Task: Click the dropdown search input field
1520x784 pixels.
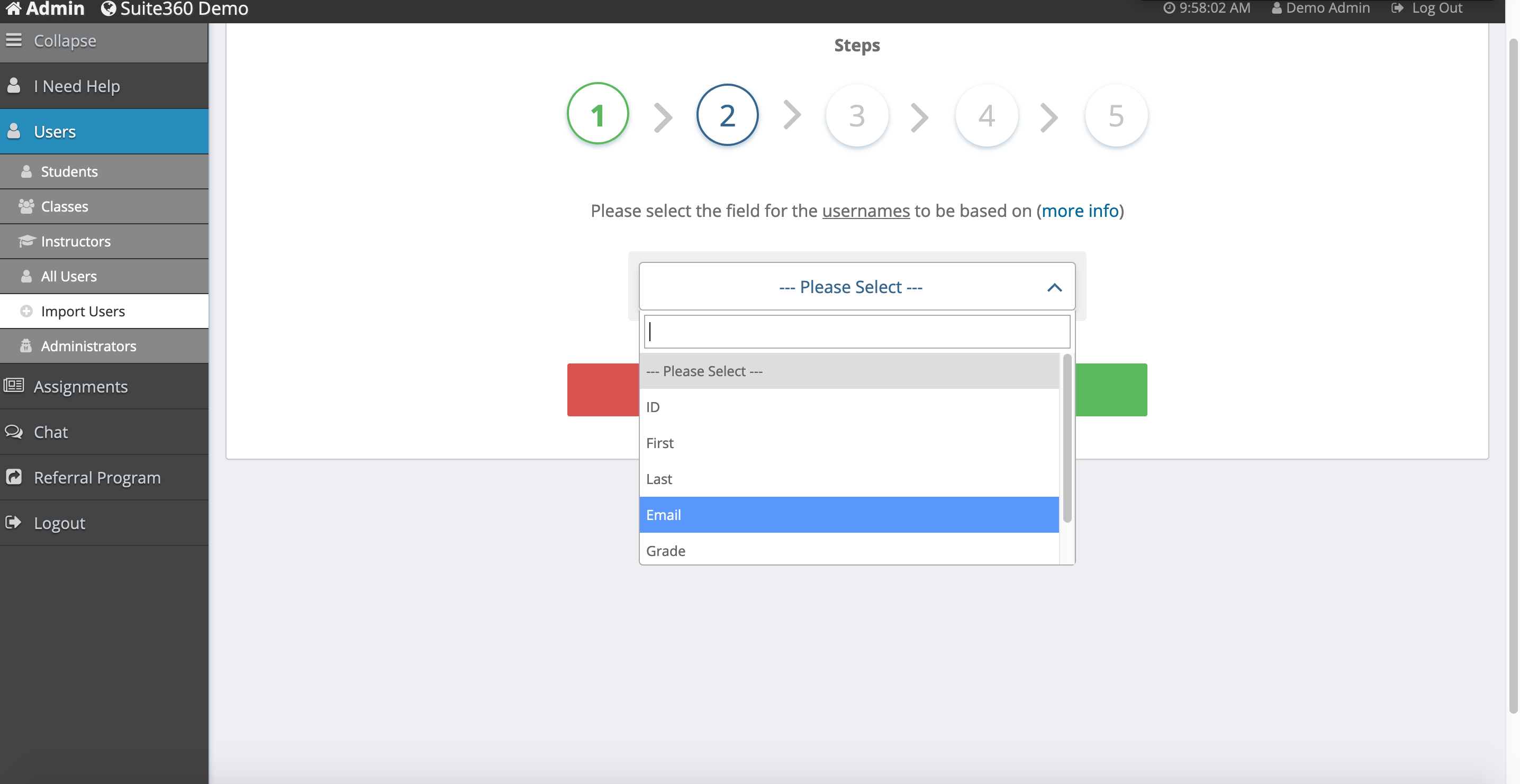Action: click(857, 332)
